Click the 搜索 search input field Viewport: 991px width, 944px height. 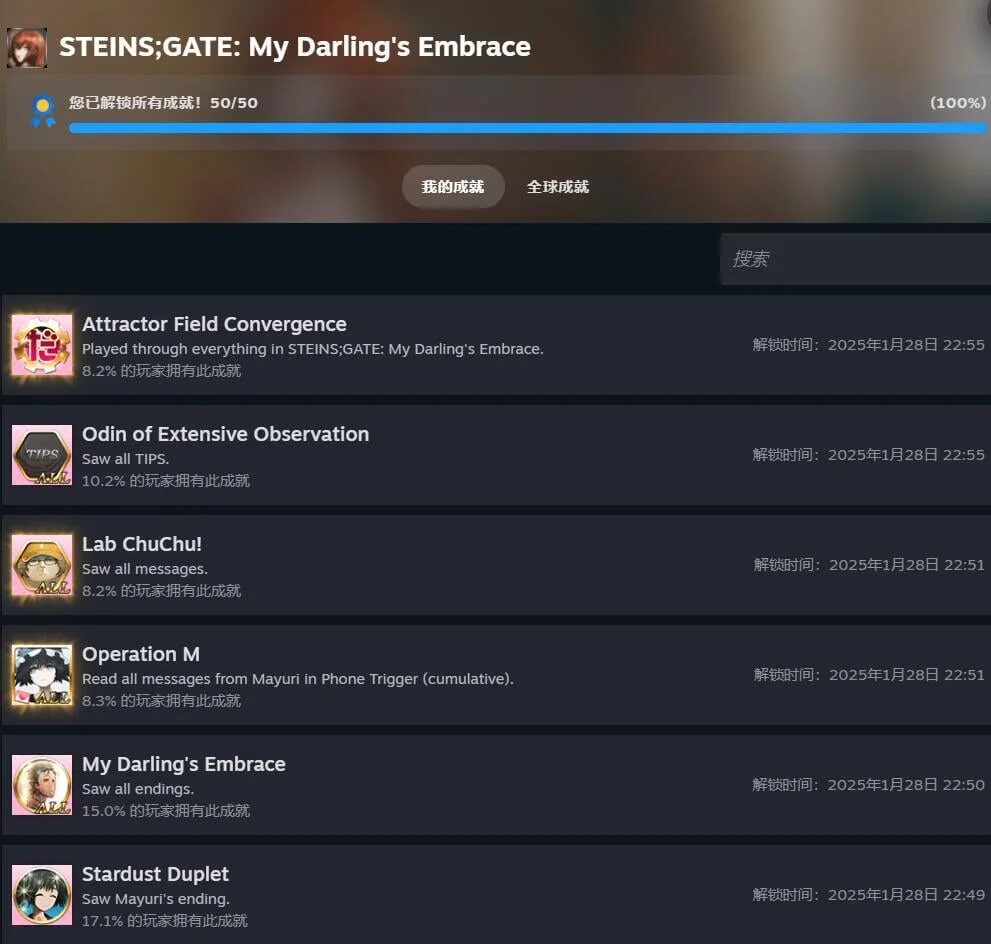(855, 259)
